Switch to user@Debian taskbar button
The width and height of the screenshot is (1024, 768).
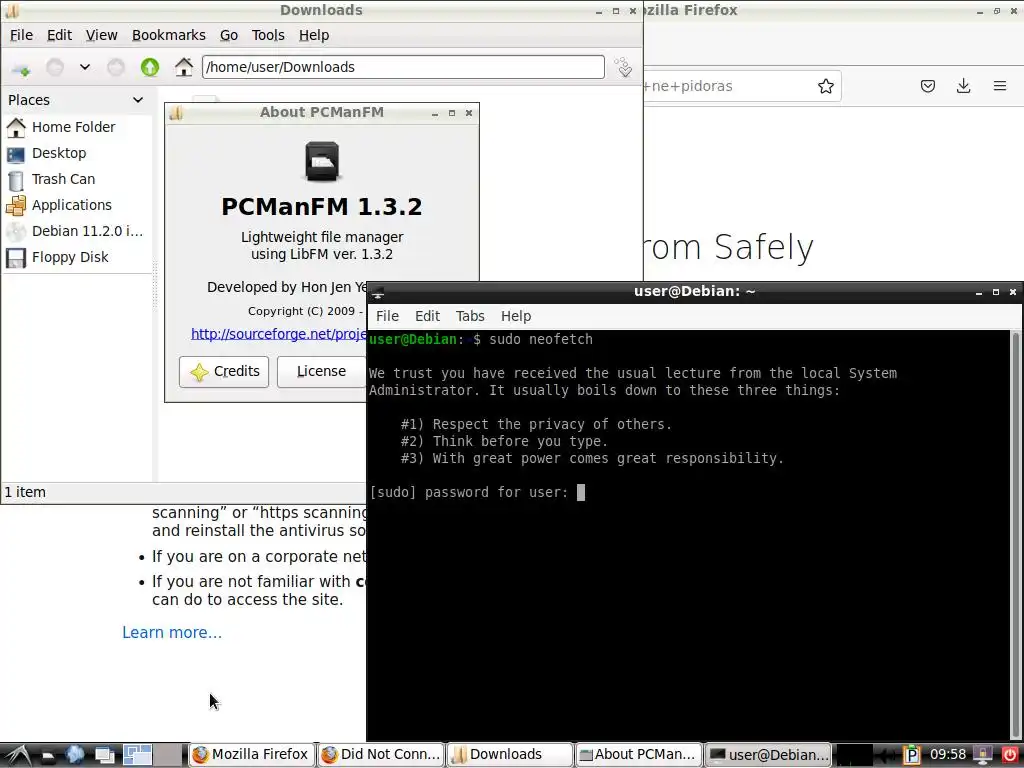768,754
